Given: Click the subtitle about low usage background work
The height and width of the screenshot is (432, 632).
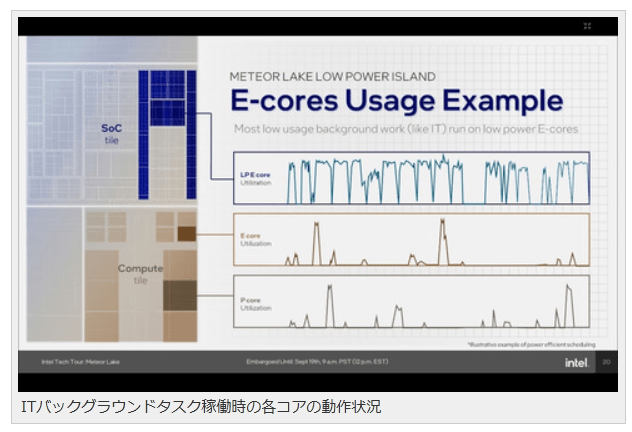Looking at the screenshot, I should [x=405, y=130].
